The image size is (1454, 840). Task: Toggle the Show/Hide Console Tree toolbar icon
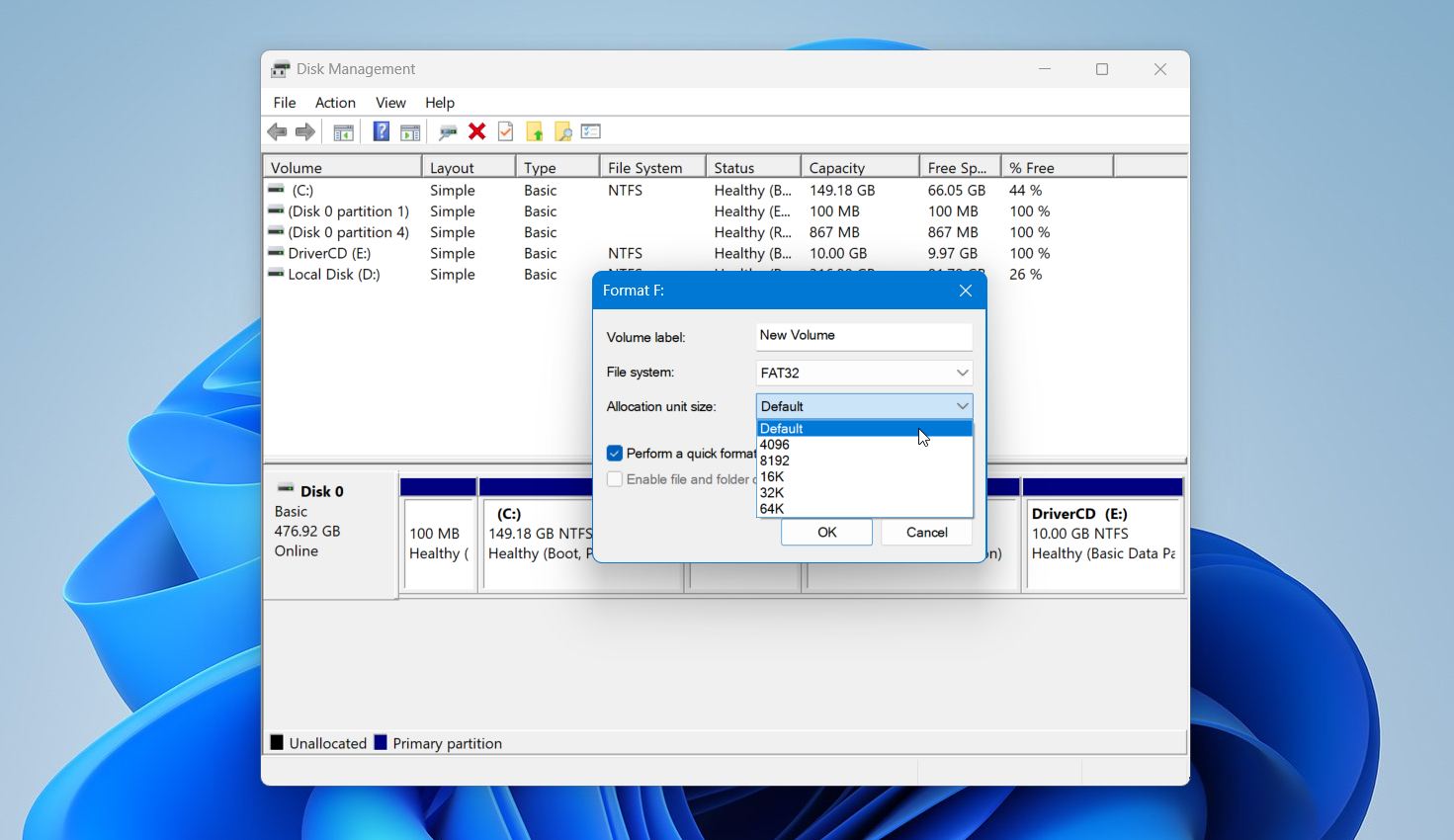tap(343, 131)
